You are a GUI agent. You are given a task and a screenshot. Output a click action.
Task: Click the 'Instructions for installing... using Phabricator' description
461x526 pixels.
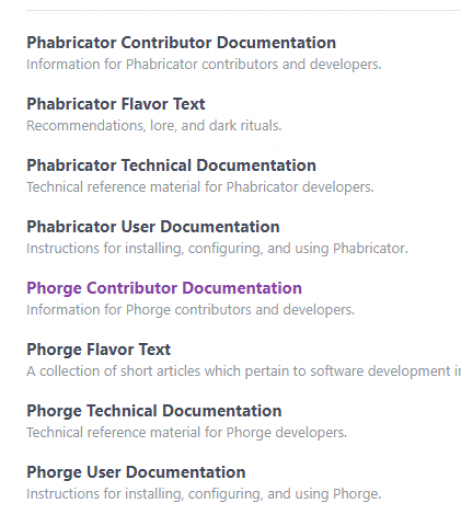[217, 249]
